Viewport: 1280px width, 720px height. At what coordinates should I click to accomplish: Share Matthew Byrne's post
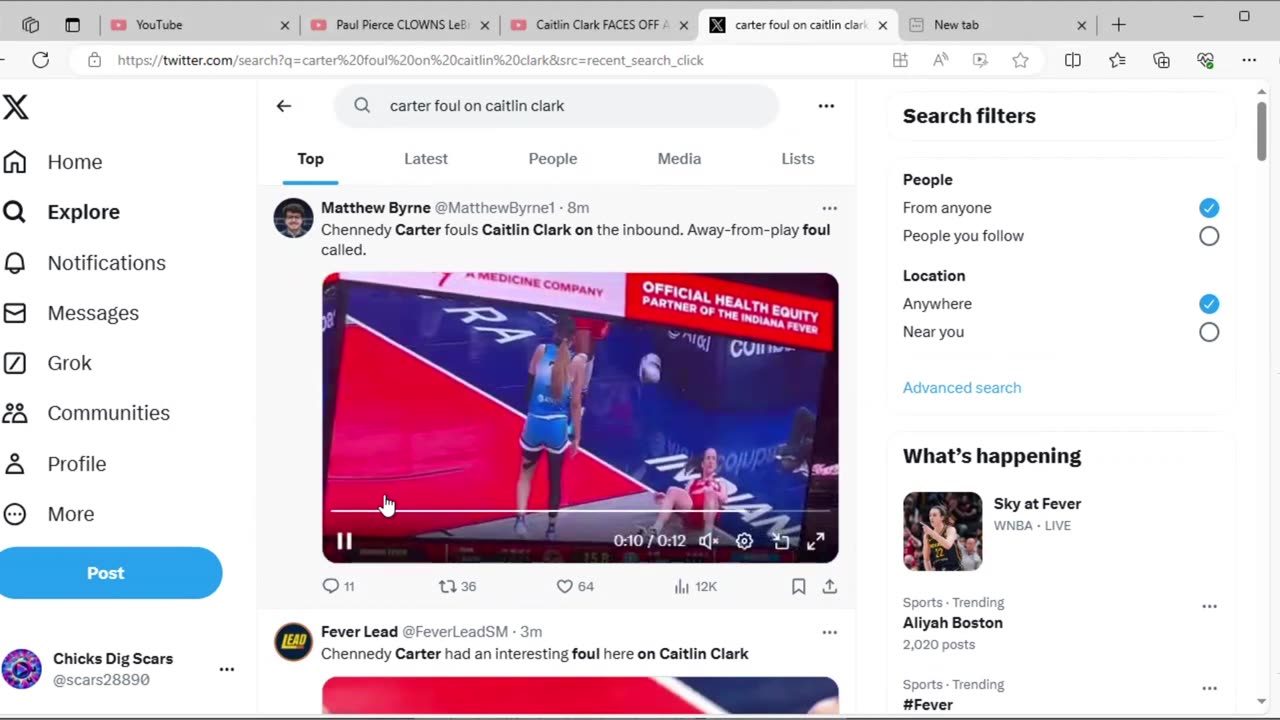[829, 587]
